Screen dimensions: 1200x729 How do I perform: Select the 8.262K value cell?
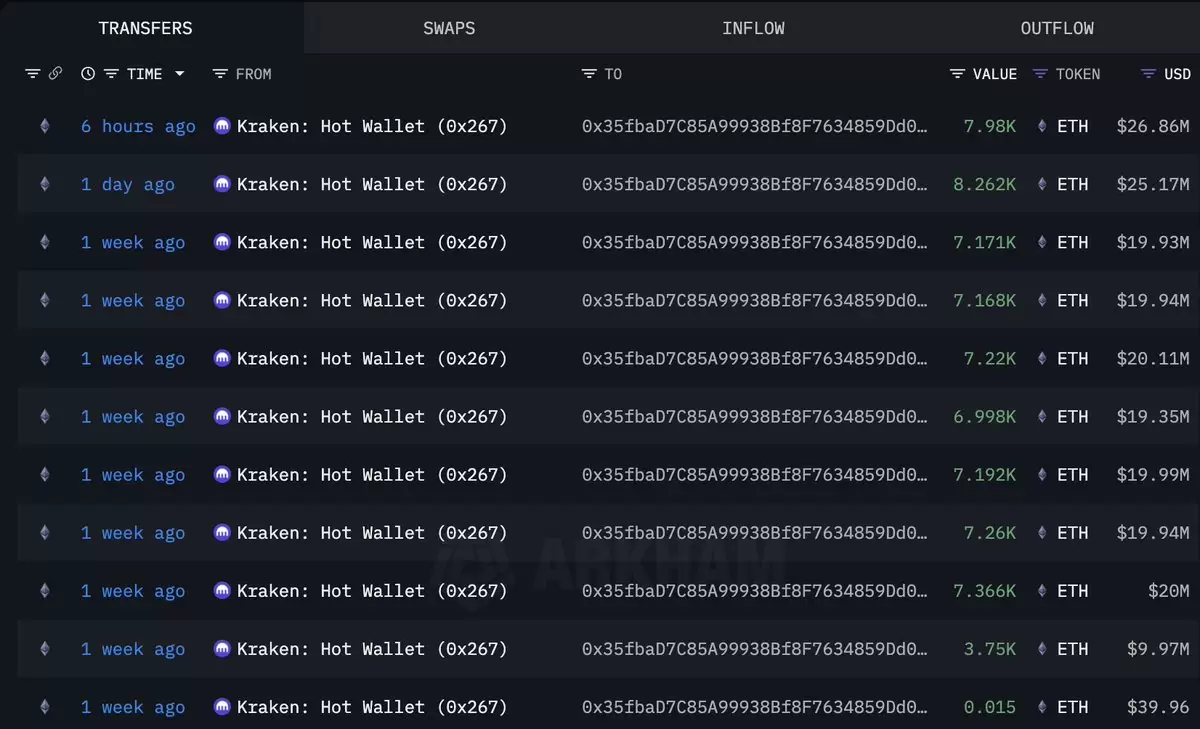tap(985, 184)
